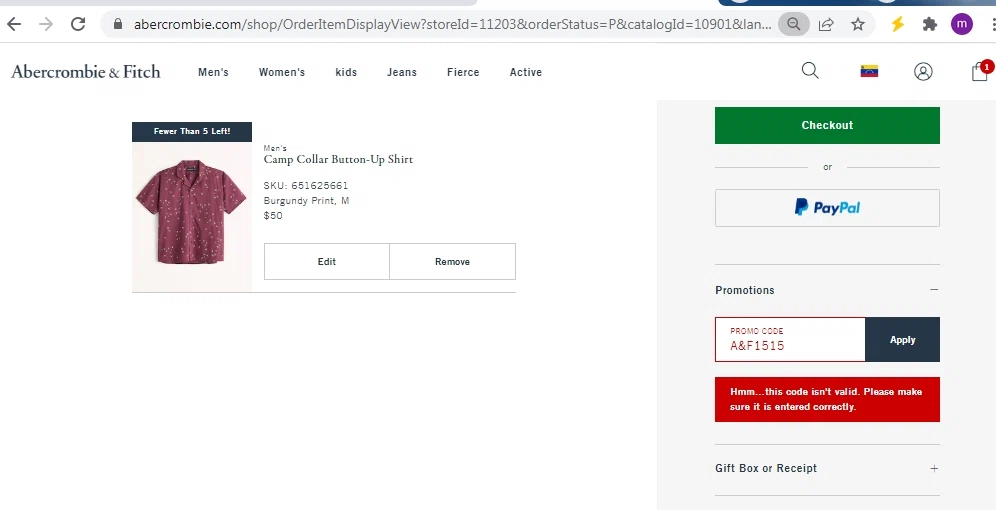Screen dimensions: 996x510
Task: Go back with the browser back arrow
Action: (13, 24)
